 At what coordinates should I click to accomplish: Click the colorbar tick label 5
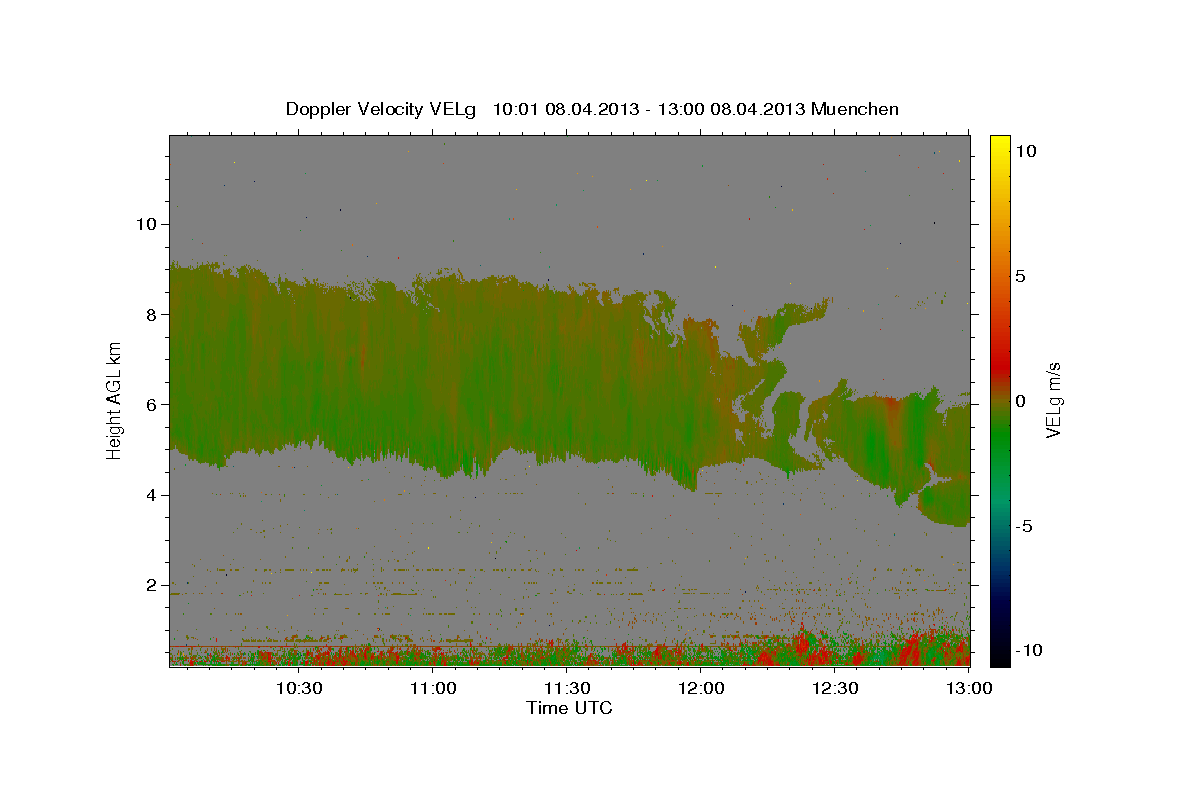click(x=1020, y=276)
